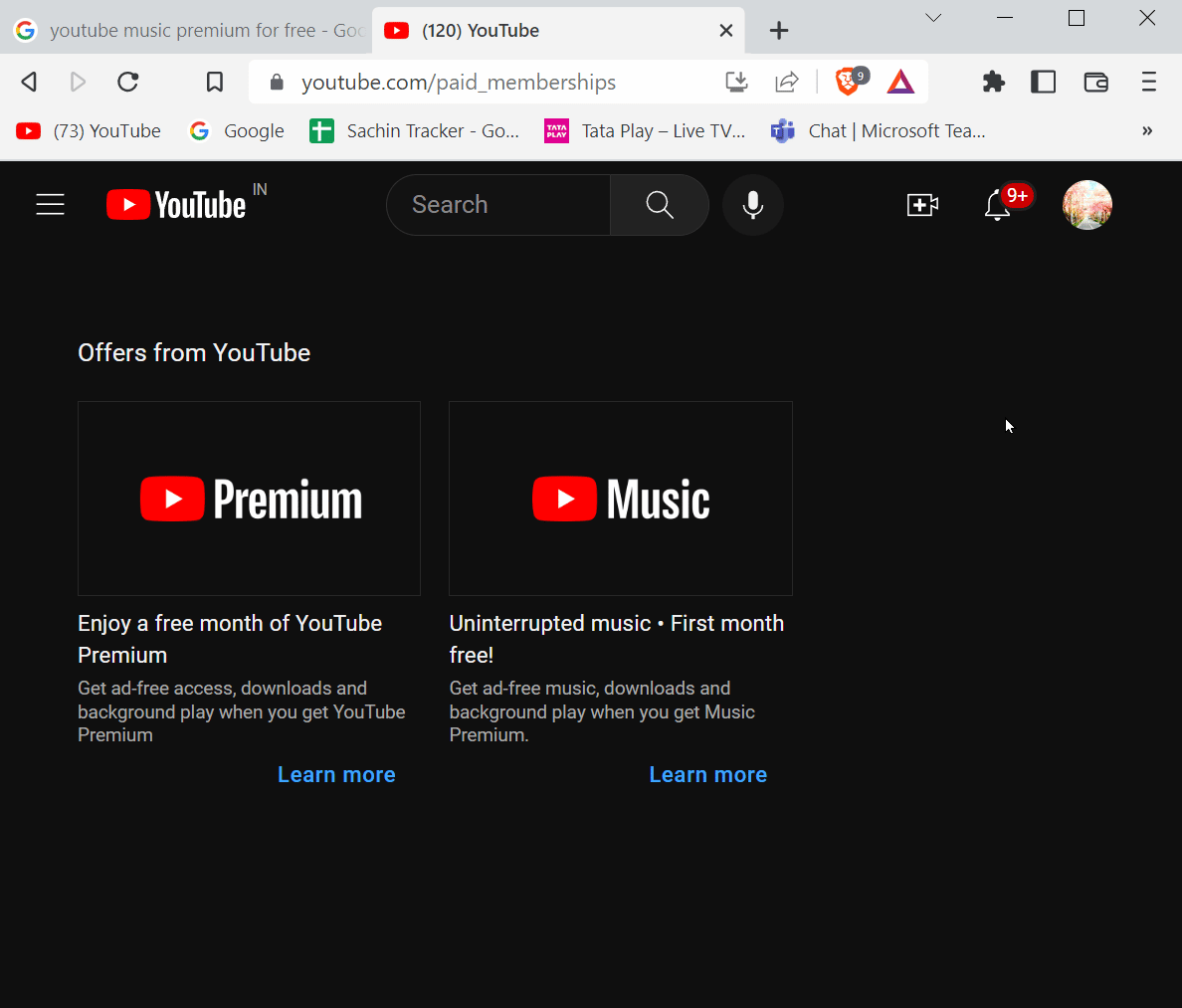The height and width of the screenshot is (1008, 1182).
Task: Click the address bar URL text
Action: click(459, 83)
